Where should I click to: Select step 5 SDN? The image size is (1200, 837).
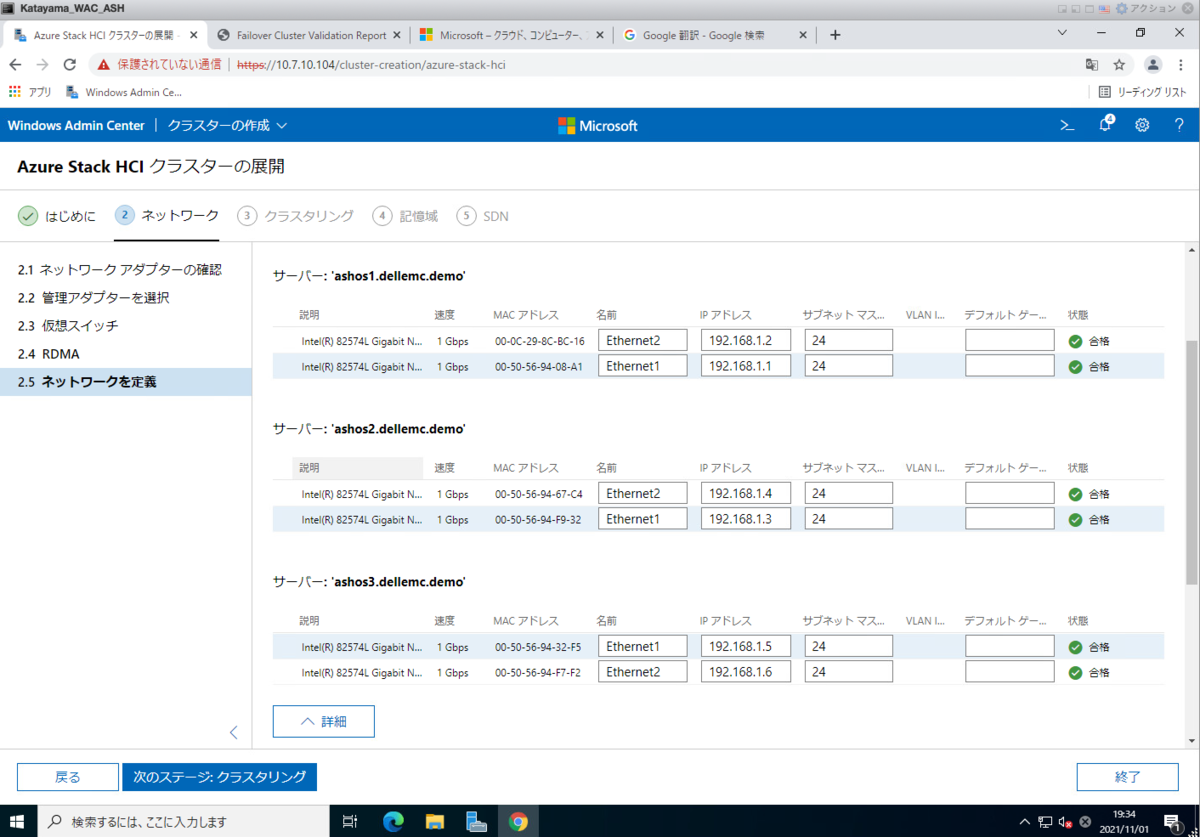point(482,216)
